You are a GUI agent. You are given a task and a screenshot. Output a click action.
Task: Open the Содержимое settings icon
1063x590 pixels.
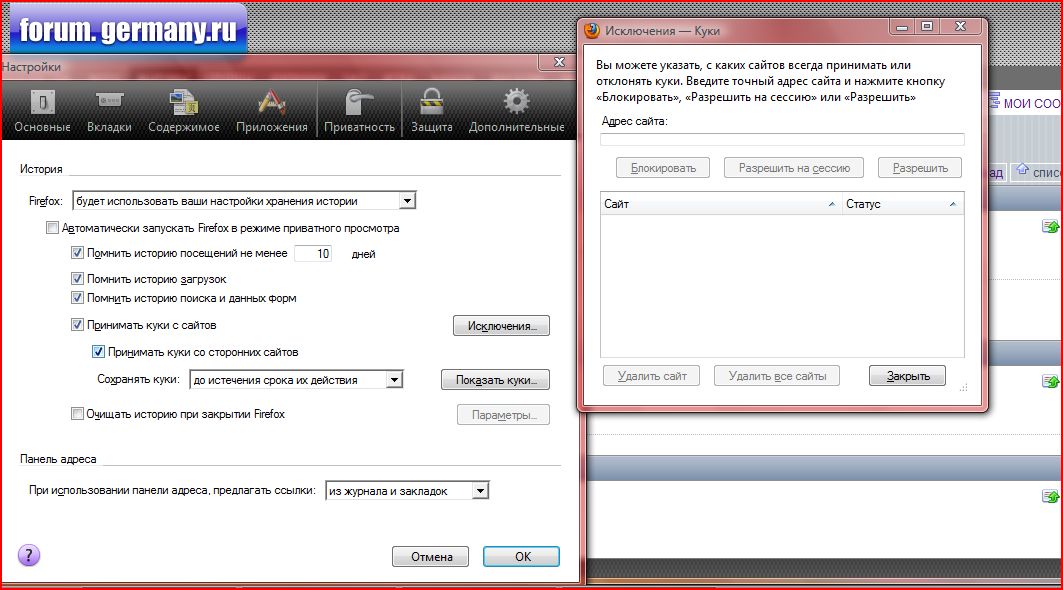click(x=183, y=102)
